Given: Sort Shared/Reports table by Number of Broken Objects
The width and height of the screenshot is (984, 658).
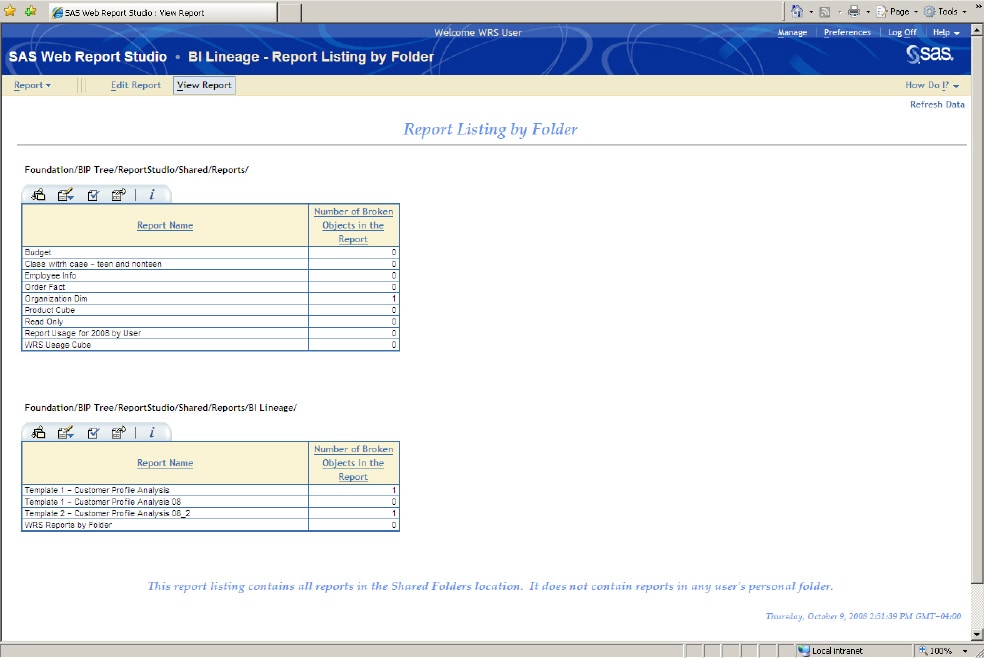Looking at the screenshot, I should coord(353,225).
